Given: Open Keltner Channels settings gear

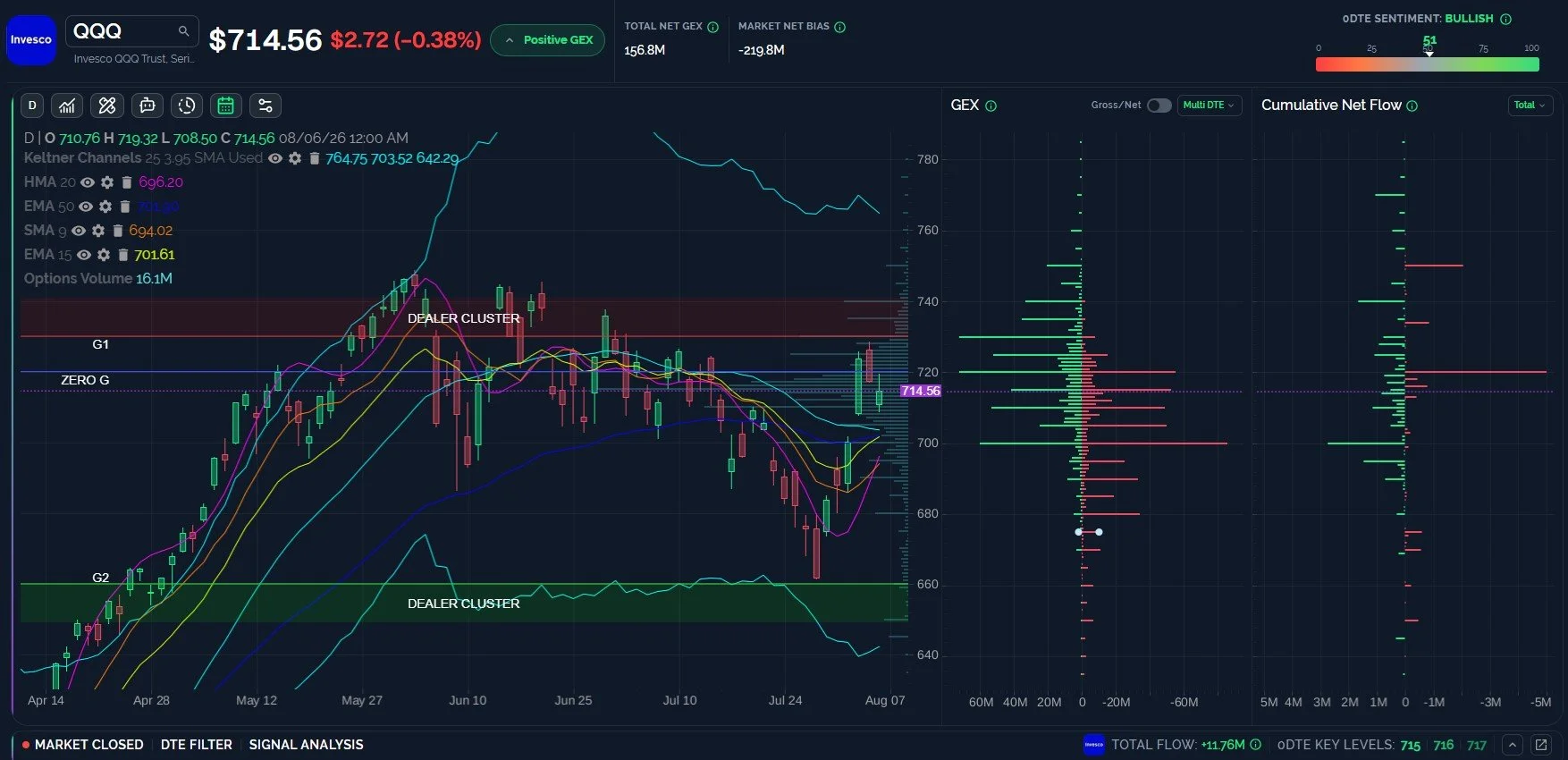Looking at the screenshot, I should tap(295, 158).
